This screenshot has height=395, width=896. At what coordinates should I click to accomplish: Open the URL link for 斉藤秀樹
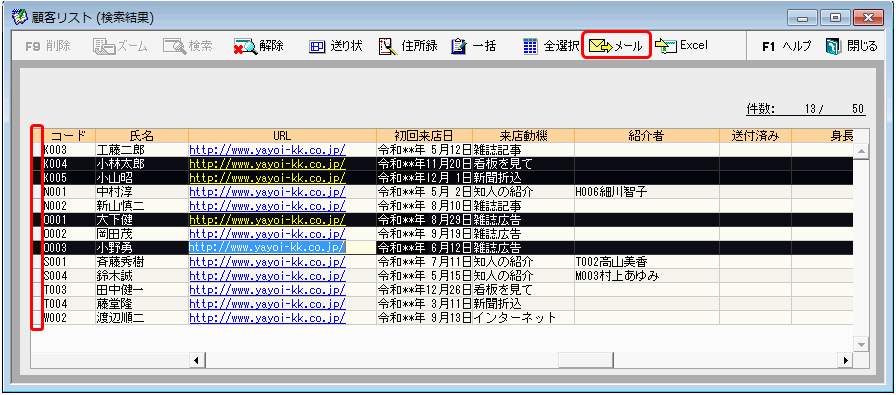click(267, 262)
